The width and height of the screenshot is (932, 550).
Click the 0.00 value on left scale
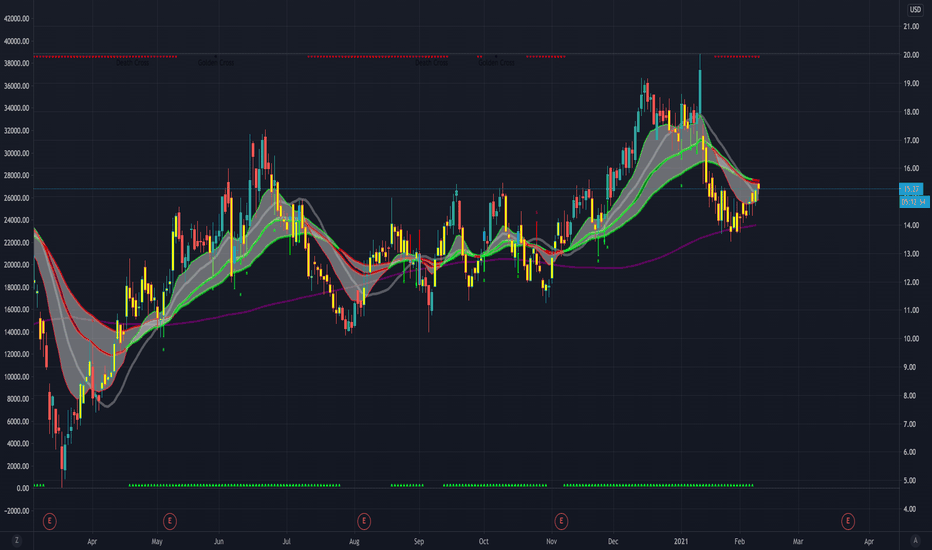(x=23, y=488)
